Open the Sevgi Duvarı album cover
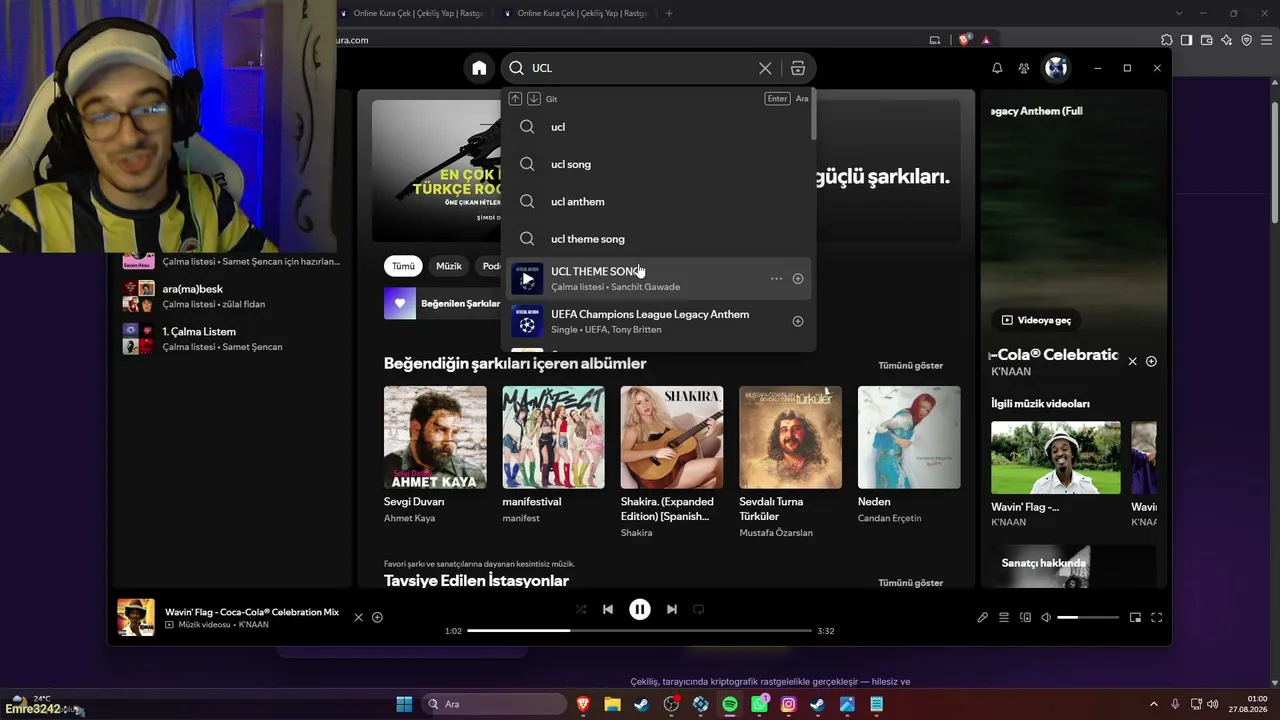The height and width of the screenshot is (720, 1280). click(435, 437)
